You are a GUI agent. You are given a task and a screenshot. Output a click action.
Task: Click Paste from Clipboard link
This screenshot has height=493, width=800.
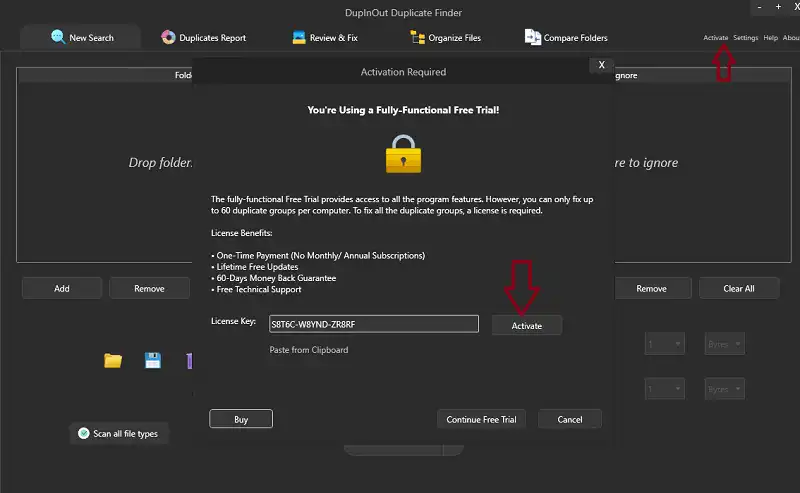[309, 350]
